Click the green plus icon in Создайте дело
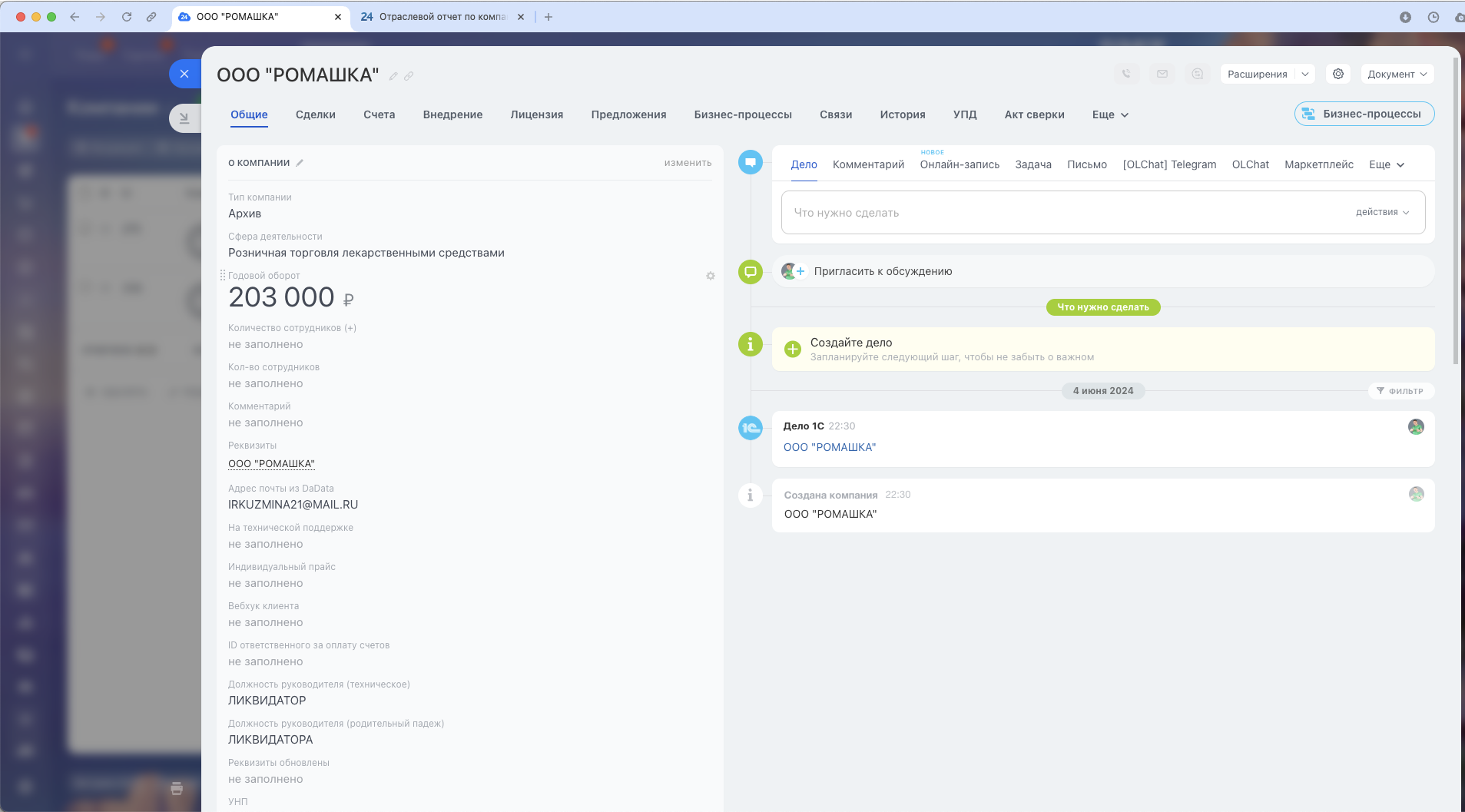 [x=793, y=350]
